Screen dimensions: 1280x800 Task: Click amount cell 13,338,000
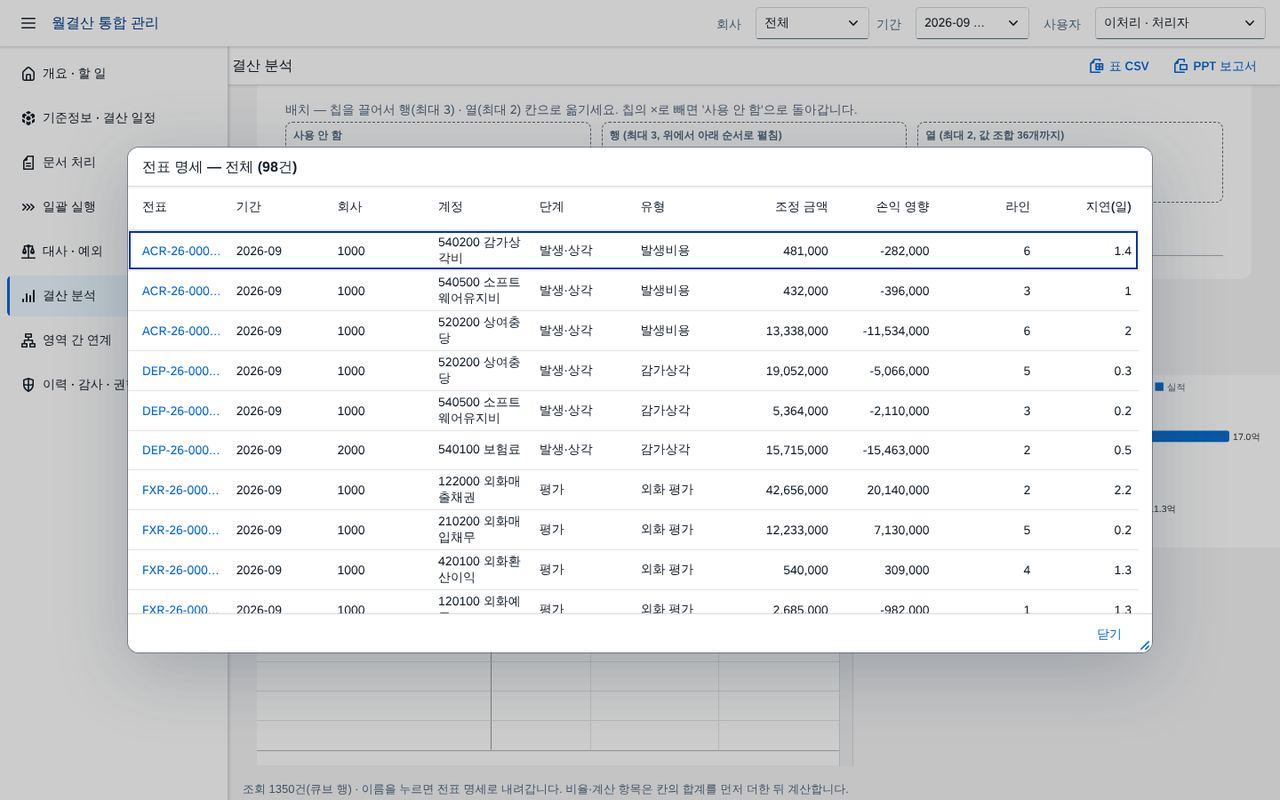click(797, 331)
